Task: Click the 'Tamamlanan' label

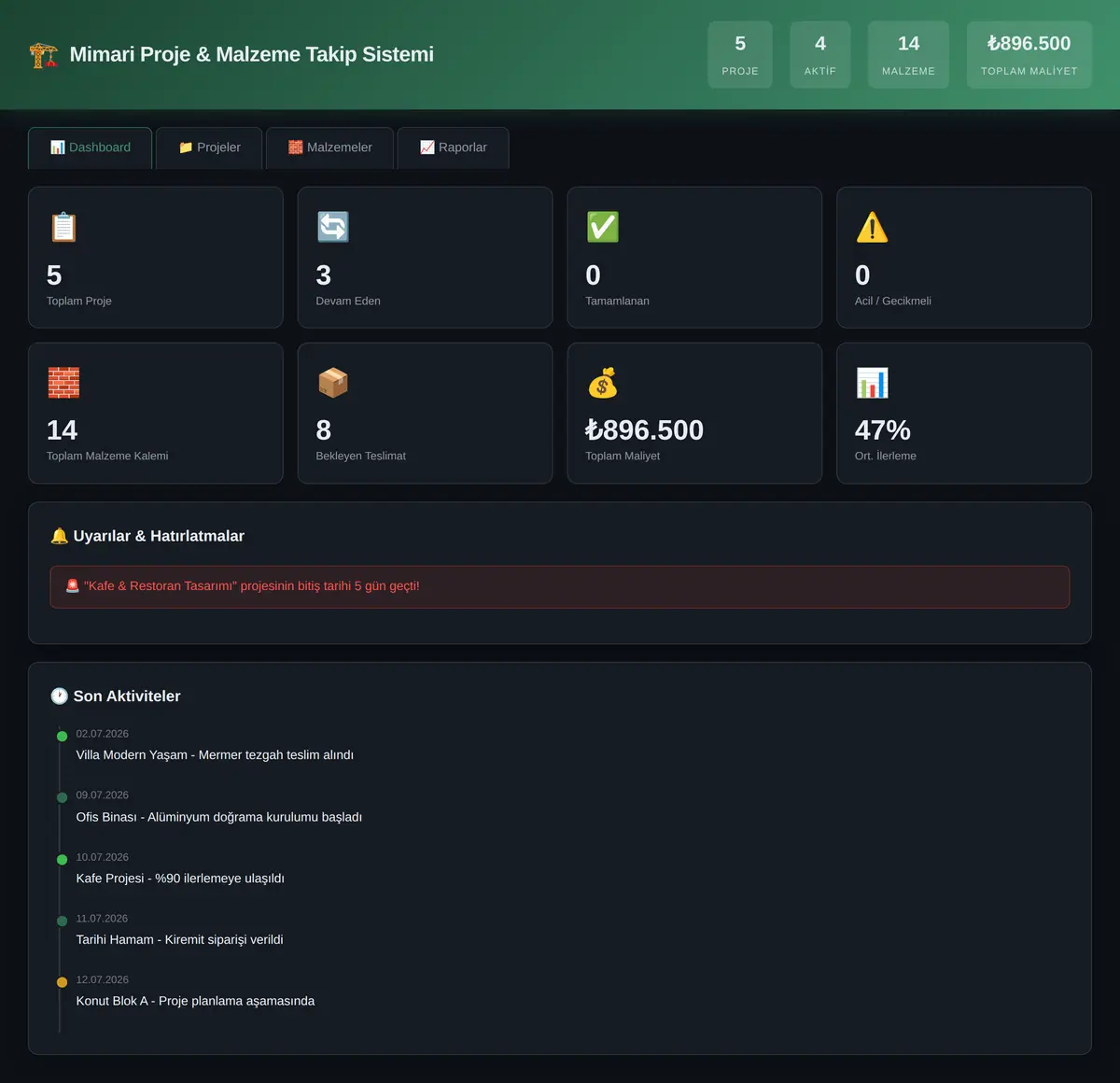Action: point(618,302)
